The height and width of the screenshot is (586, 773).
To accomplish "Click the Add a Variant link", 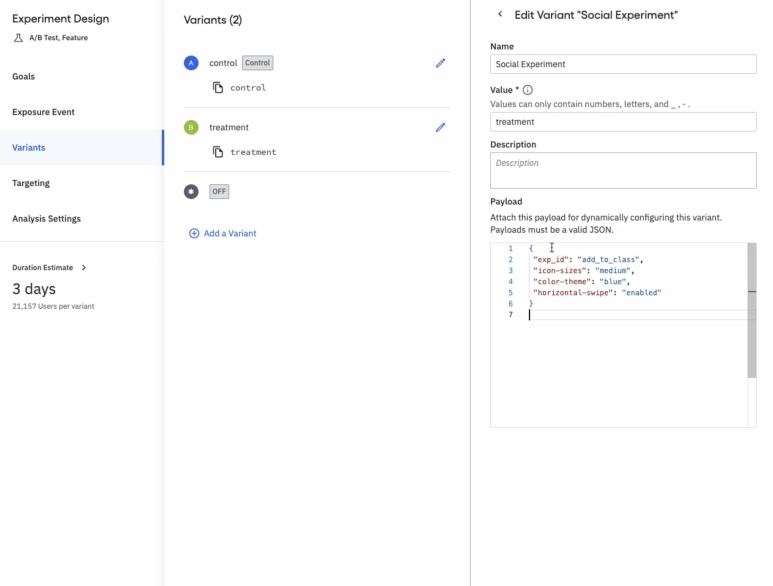I will click(230, 234).
